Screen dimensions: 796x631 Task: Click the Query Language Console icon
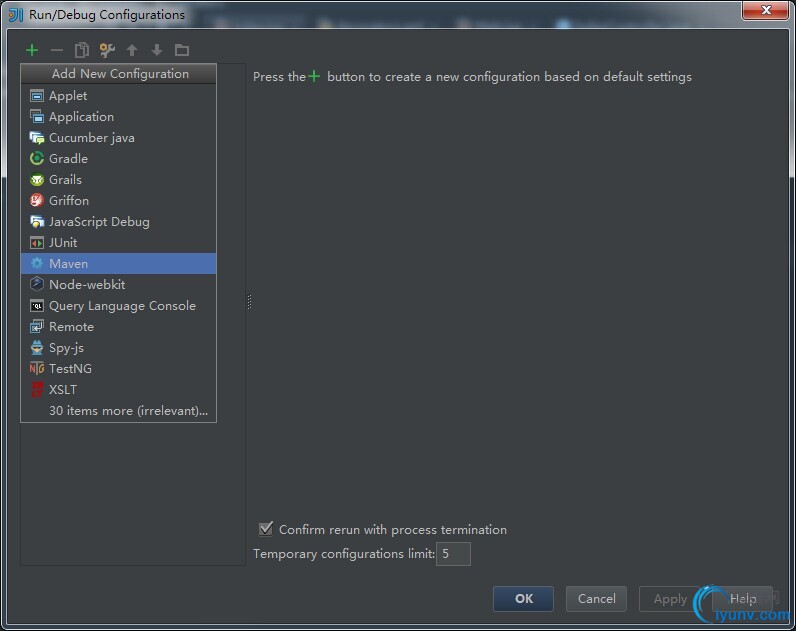pyautogui.click(x=37, y=306)
